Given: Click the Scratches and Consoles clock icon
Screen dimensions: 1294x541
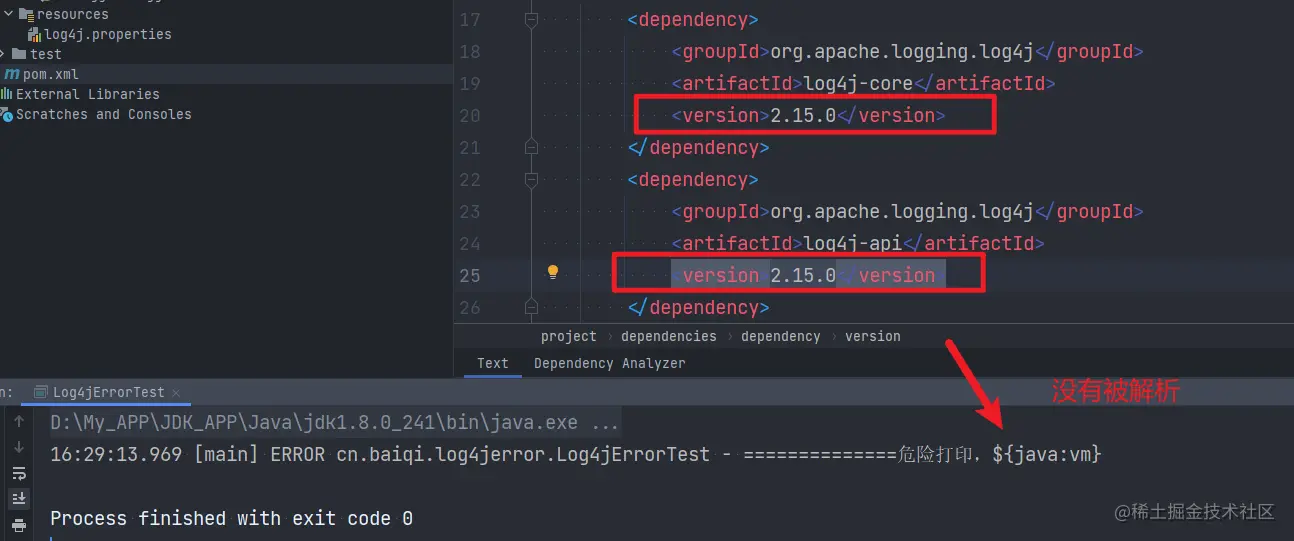Looking at the screenshot, I should (7, 114).
